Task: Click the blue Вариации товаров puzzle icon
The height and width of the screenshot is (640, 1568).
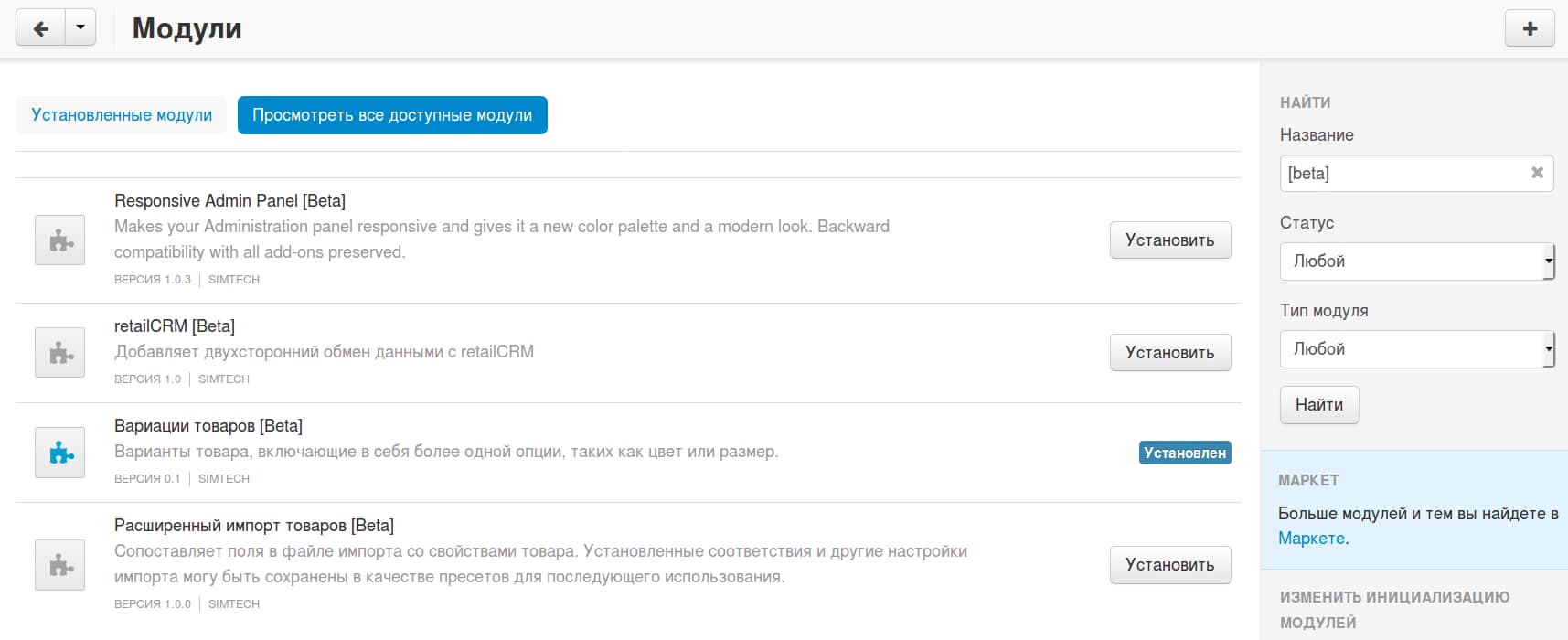Action: click(x=60, y=453)
